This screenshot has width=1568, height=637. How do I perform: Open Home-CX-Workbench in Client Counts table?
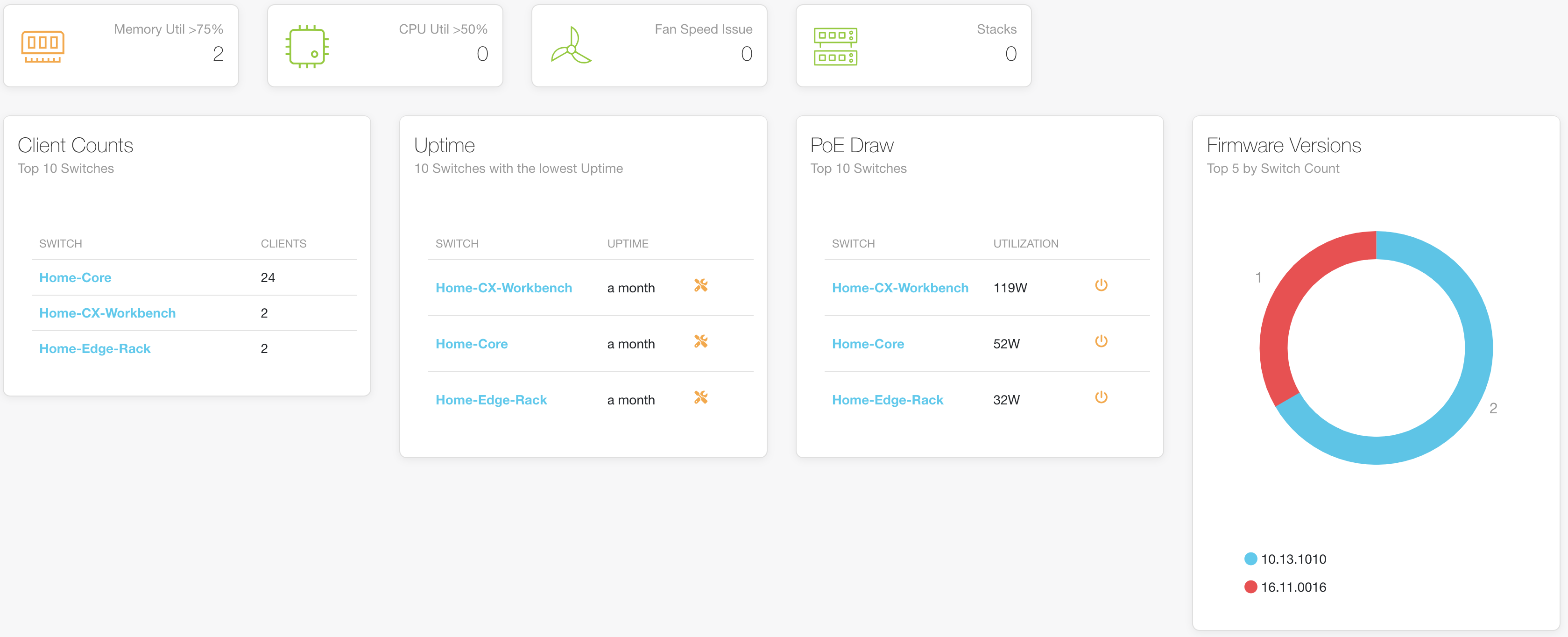click(107, 313)
